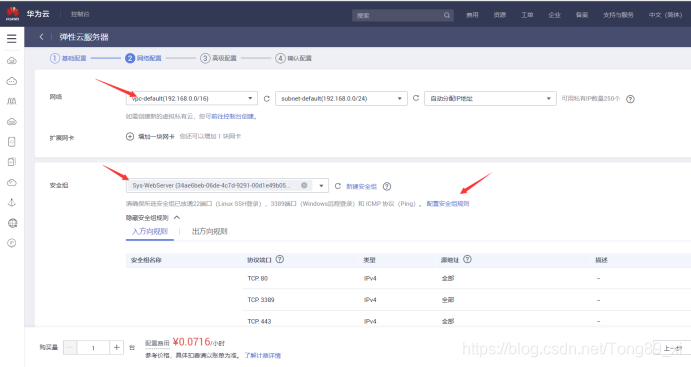Viewport: 691px width, 367px height.
Task: Open 备案 in the top bar
Action: point(582,15)
